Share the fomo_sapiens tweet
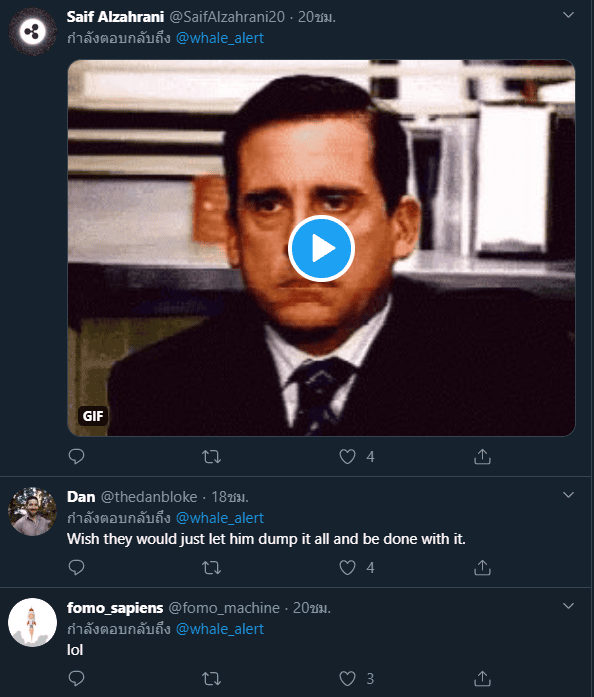Viewport: 594px width, 697px height. click(482, 678)
